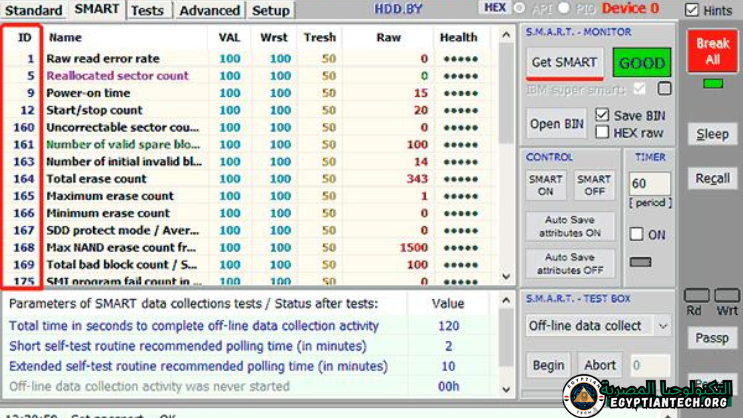Turn SMART OFF in Control panel

coord(593,185)
